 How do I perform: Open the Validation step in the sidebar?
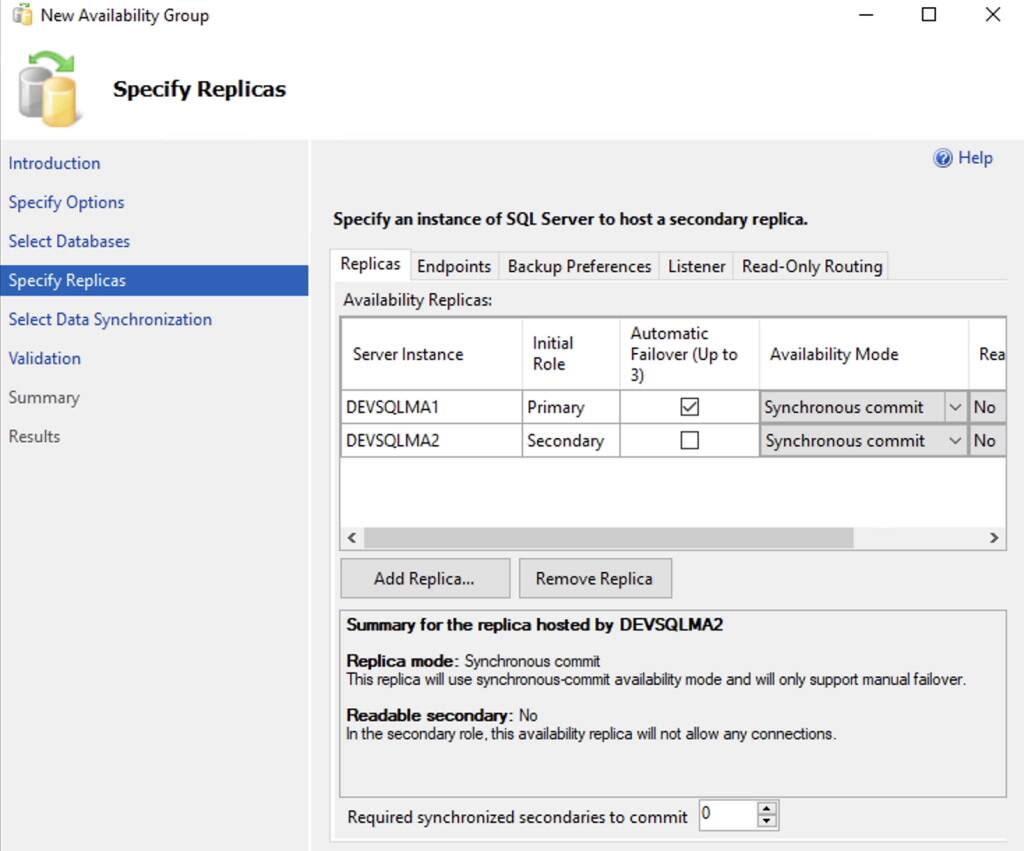(x=45, y=358)
